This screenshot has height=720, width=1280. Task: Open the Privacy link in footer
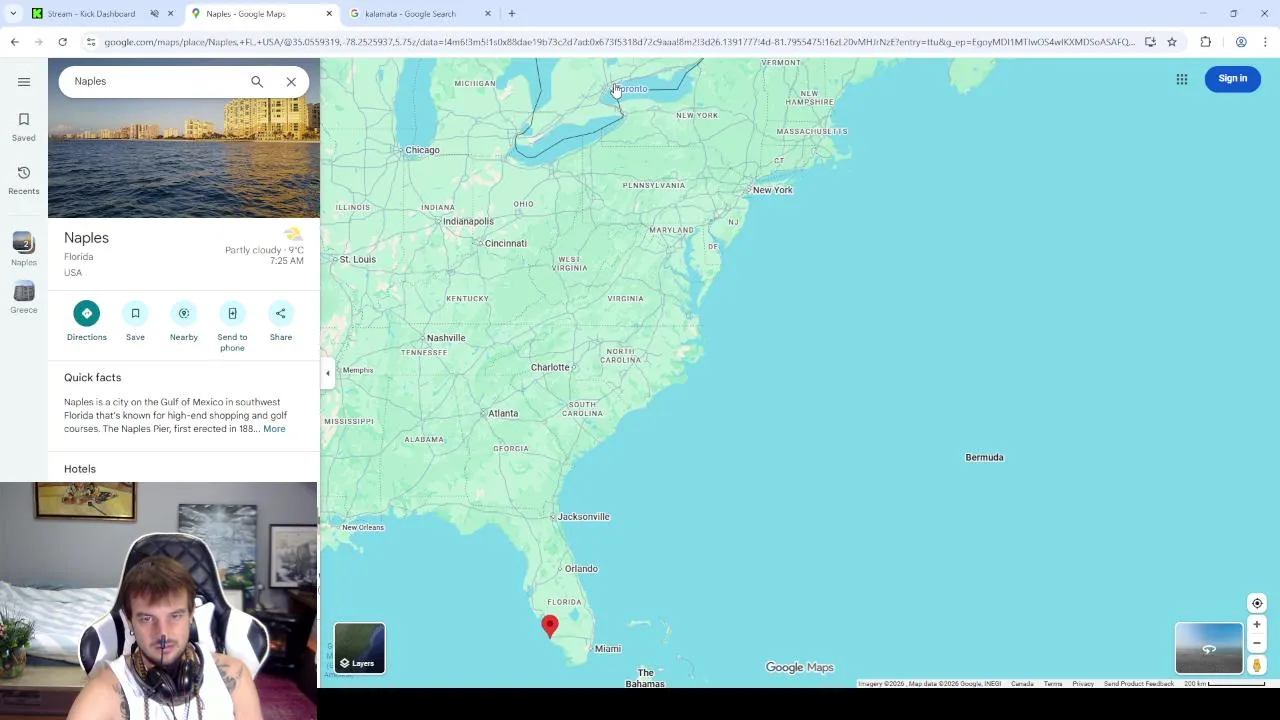coord(1083,684)
